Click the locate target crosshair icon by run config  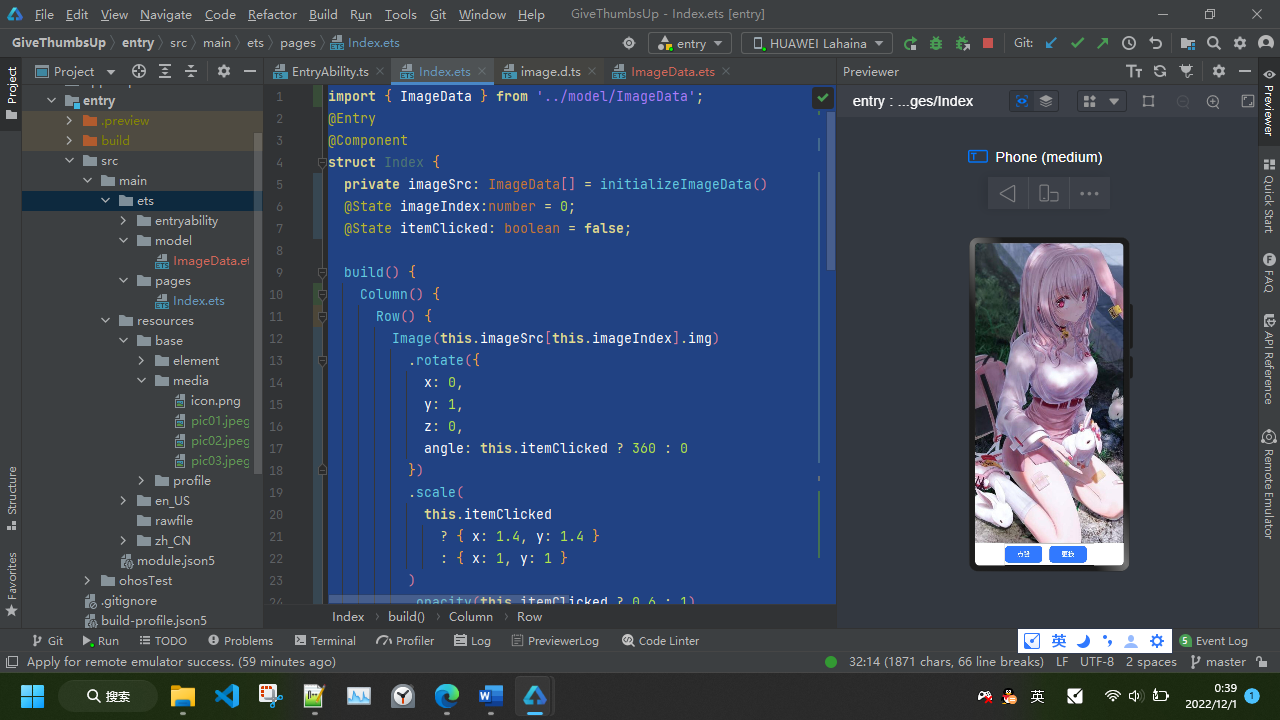629,43
